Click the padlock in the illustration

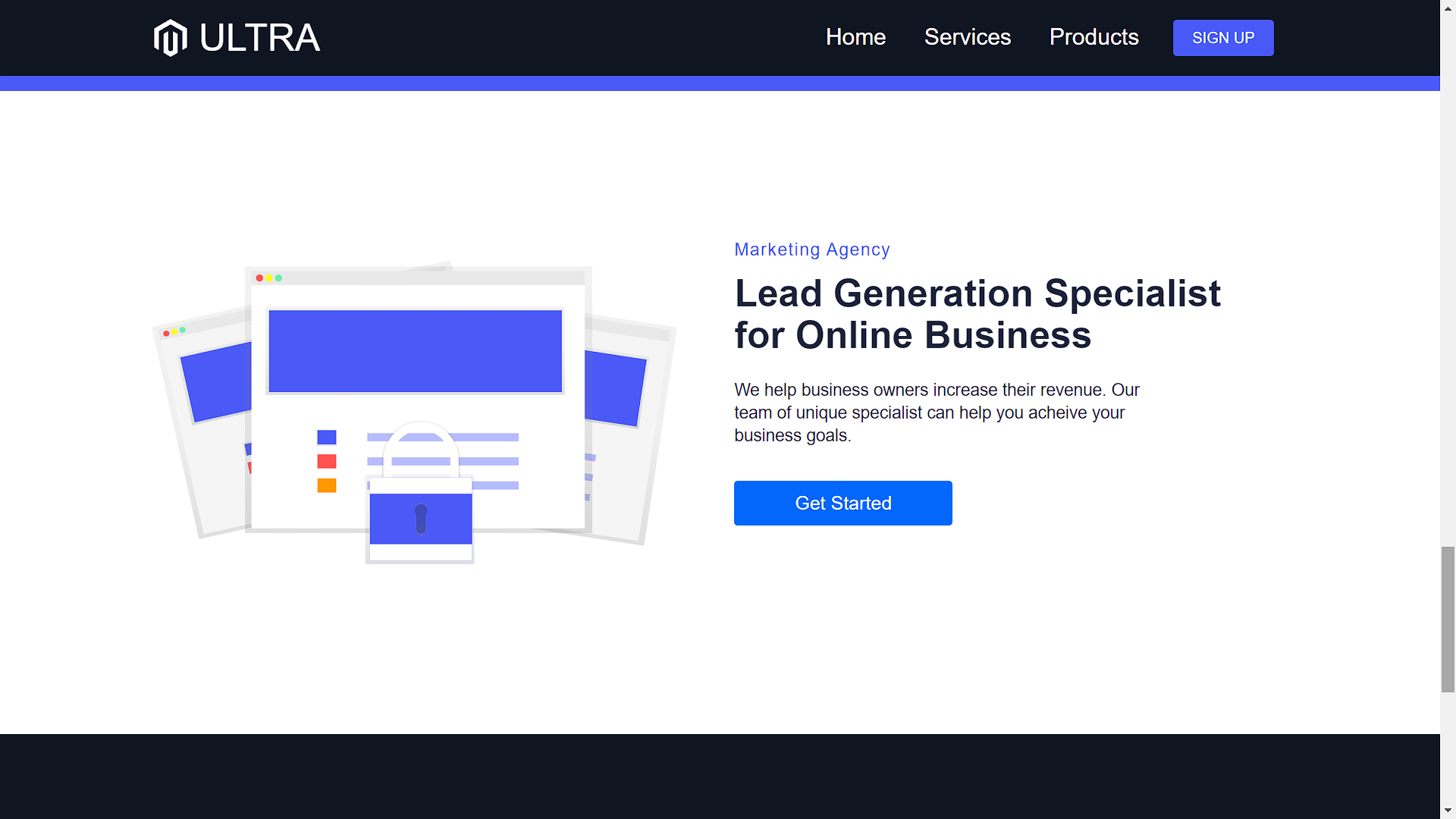(x=420, y=493)
